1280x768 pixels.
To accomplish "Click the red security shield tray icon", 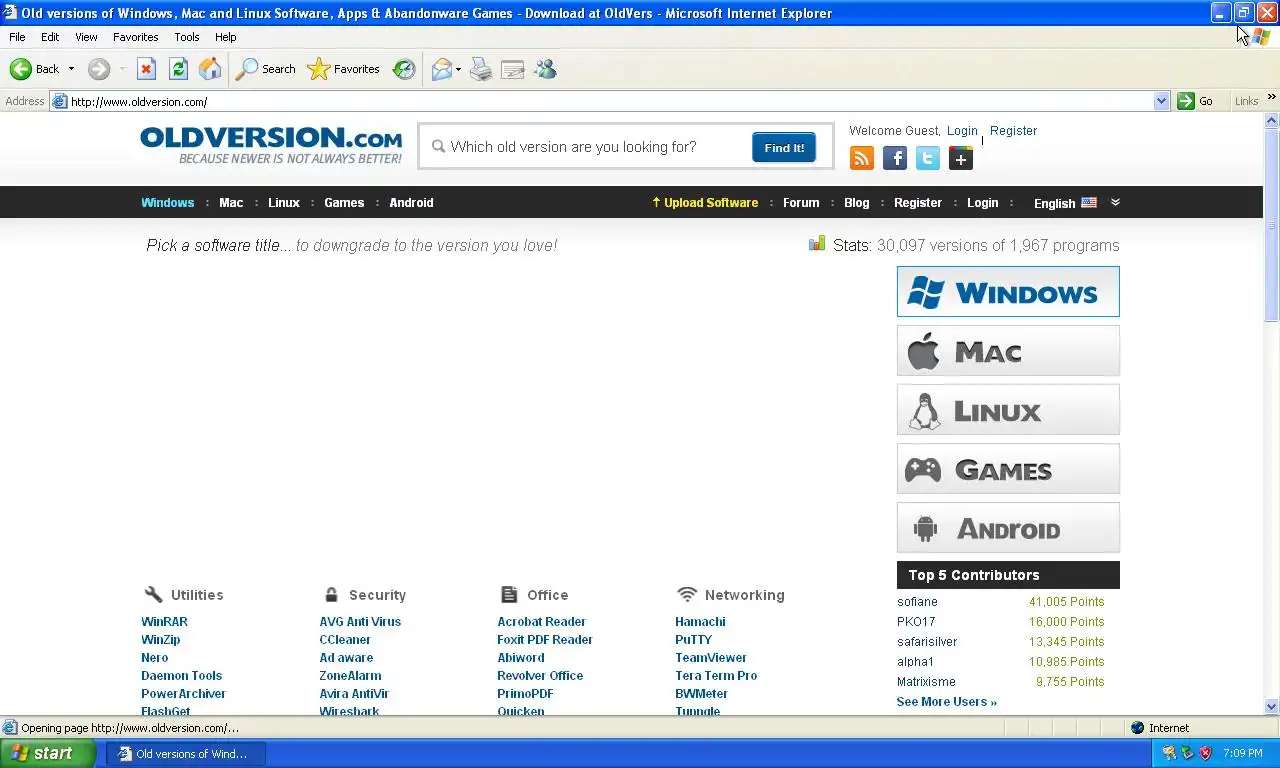I will click(x=1205, y=753).
